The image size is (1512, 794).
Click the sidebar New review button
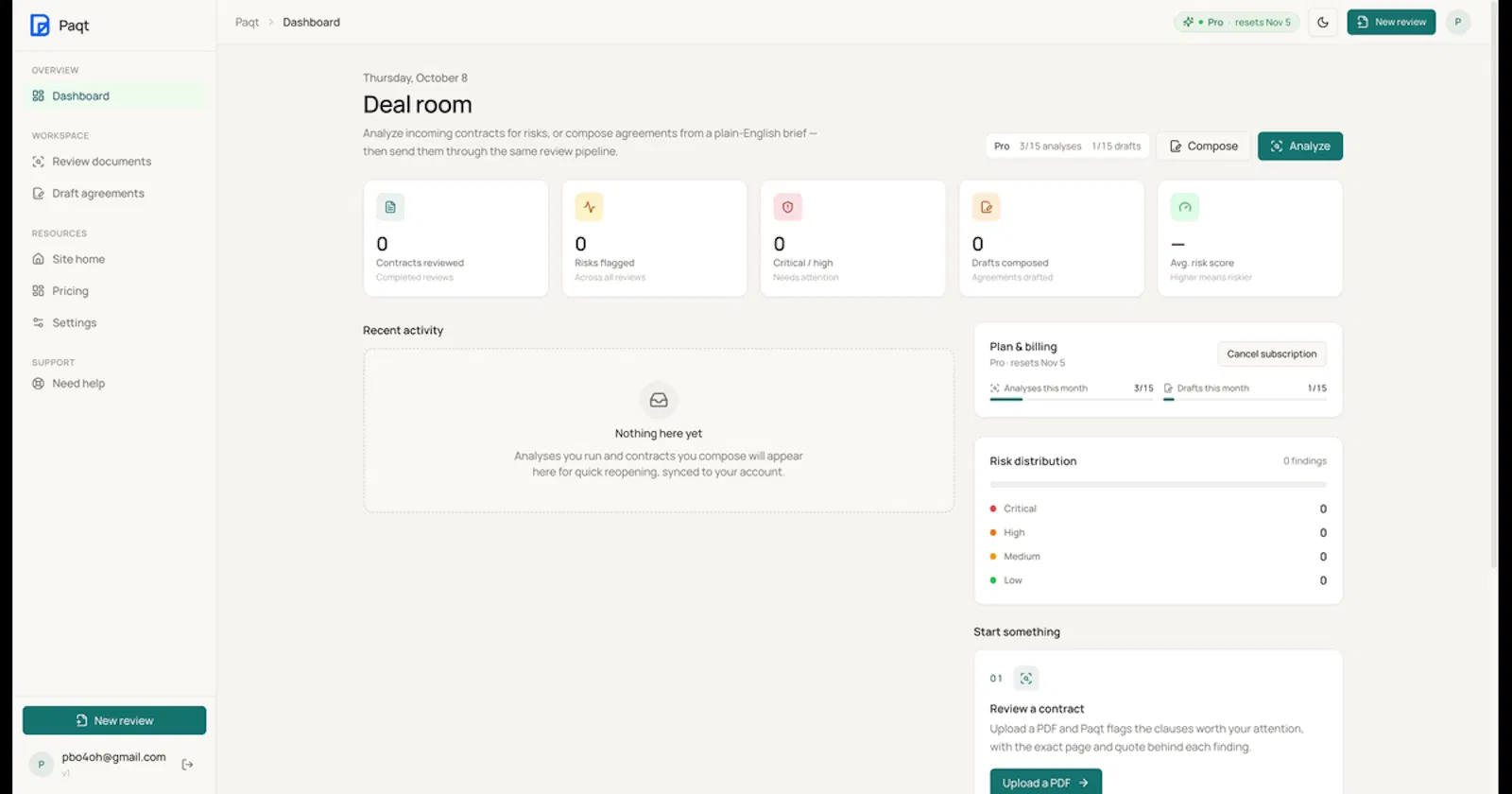pyautogui.click(x=114, y=720)
